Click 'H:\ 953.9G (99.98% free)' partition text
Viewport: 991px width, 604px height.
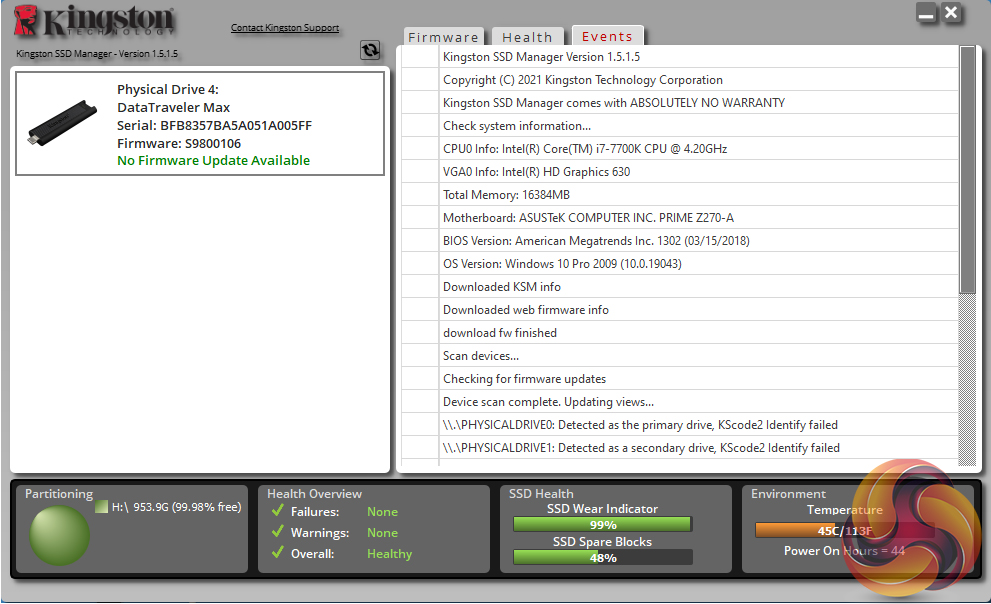pyautogui.click(x=176, y=507)
